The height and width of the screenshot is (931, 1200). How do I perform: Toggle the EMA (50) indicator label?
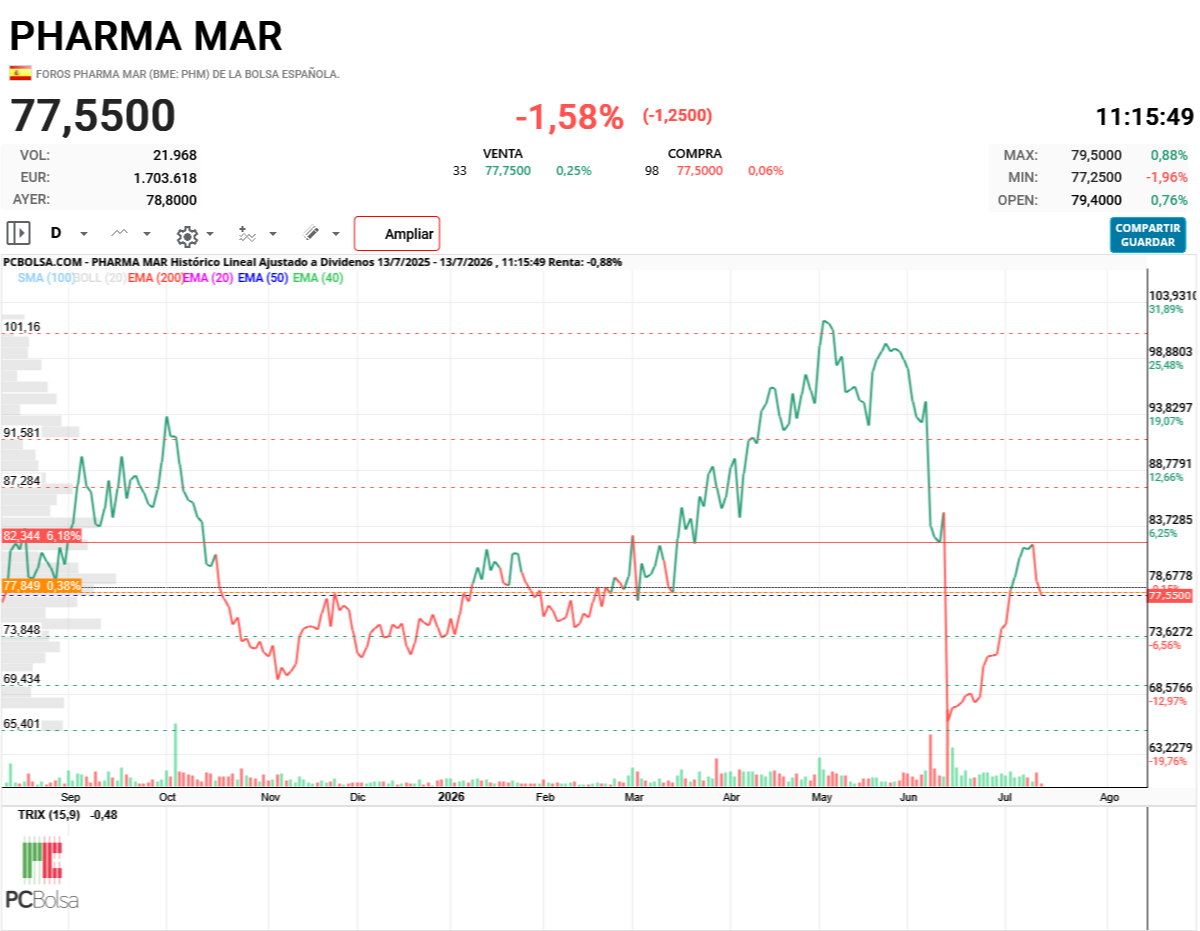pyautogui.click(x=264, y=278)
